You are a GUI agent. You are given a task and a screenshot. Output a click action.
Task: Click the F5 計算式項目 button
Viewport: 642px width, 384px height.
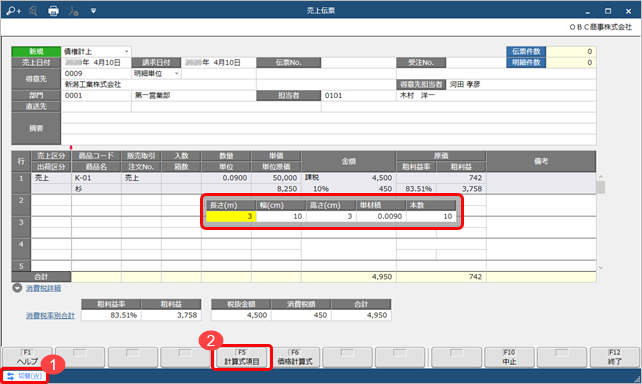pyautogui.click(x=242, y=357)
